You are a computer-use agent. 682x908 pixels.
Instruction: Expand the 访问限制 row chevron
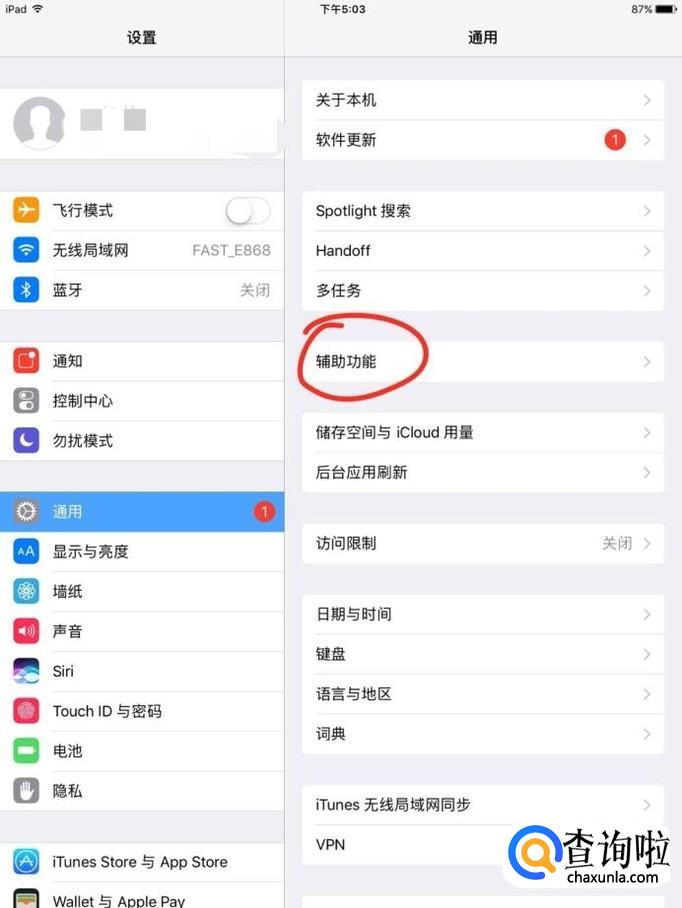click(647, 543)
